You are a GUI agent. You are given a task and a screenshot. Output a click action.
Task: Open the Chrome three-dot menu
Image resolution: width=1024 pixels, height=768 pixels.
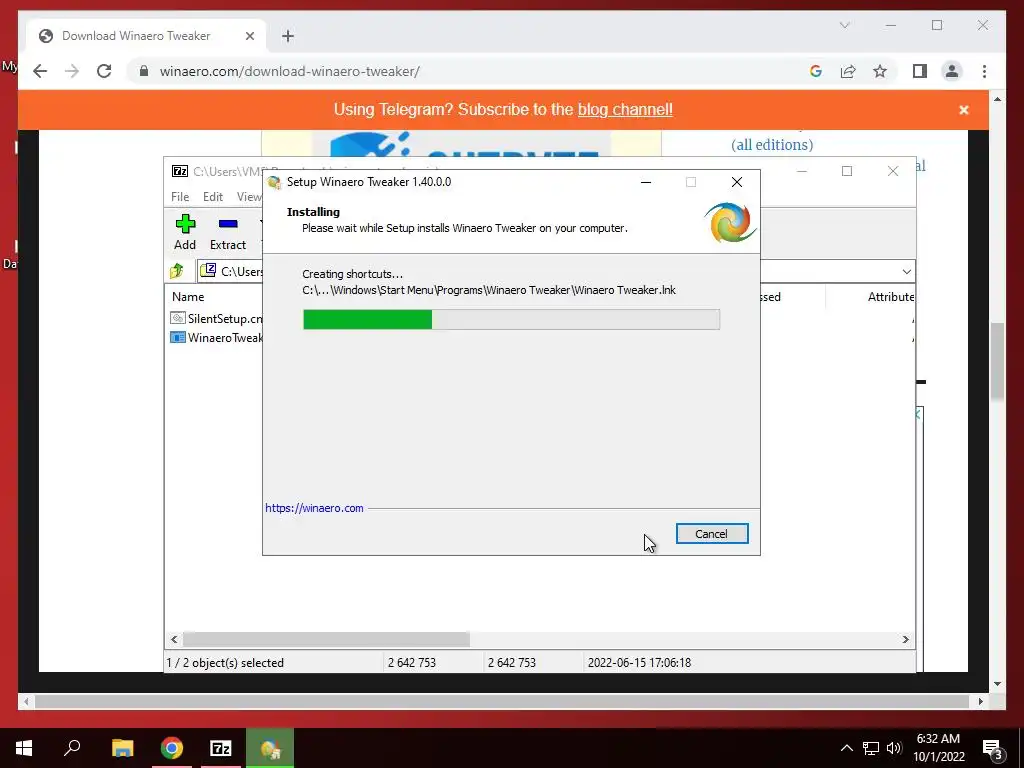[984, 71]
